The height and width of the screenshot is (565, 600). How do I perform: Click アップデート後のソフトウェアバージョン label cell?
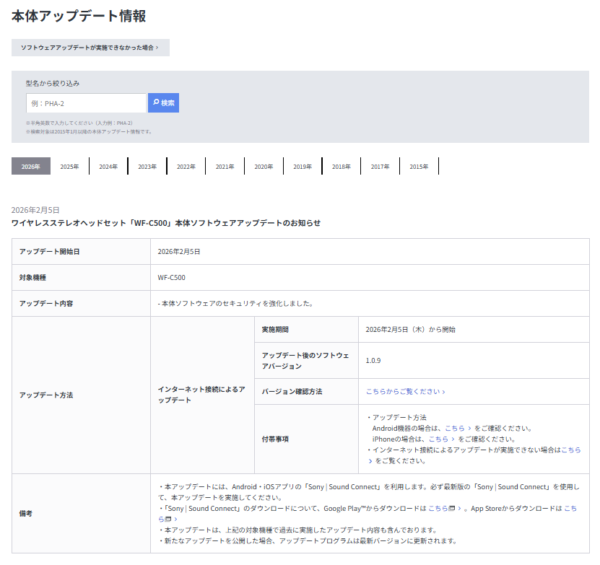pos(306,360)
